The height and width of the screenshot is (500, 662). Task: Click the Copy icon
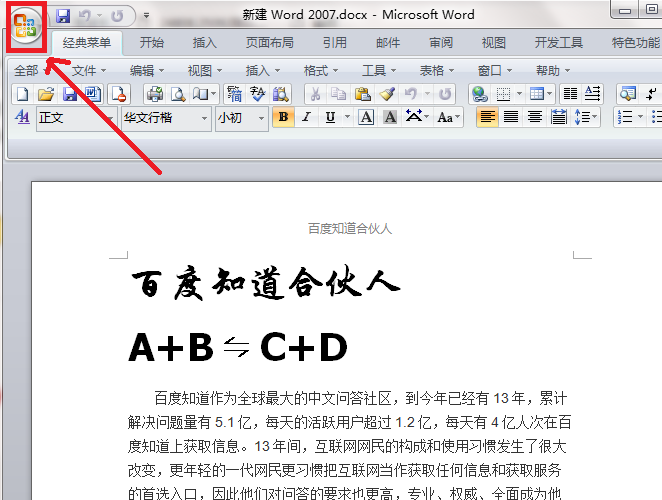tap(338, 94)
